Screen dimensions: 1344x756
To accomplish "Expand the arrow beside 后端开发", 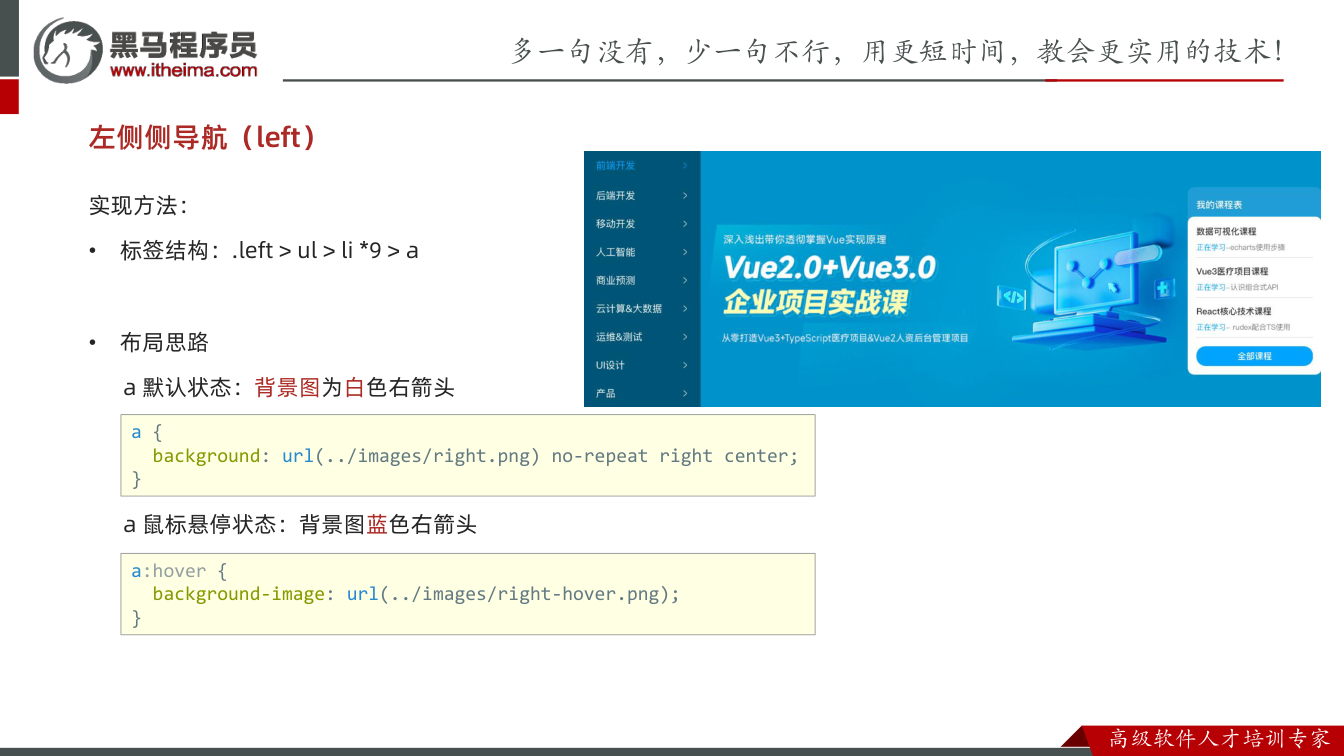I will coord(685,195).
